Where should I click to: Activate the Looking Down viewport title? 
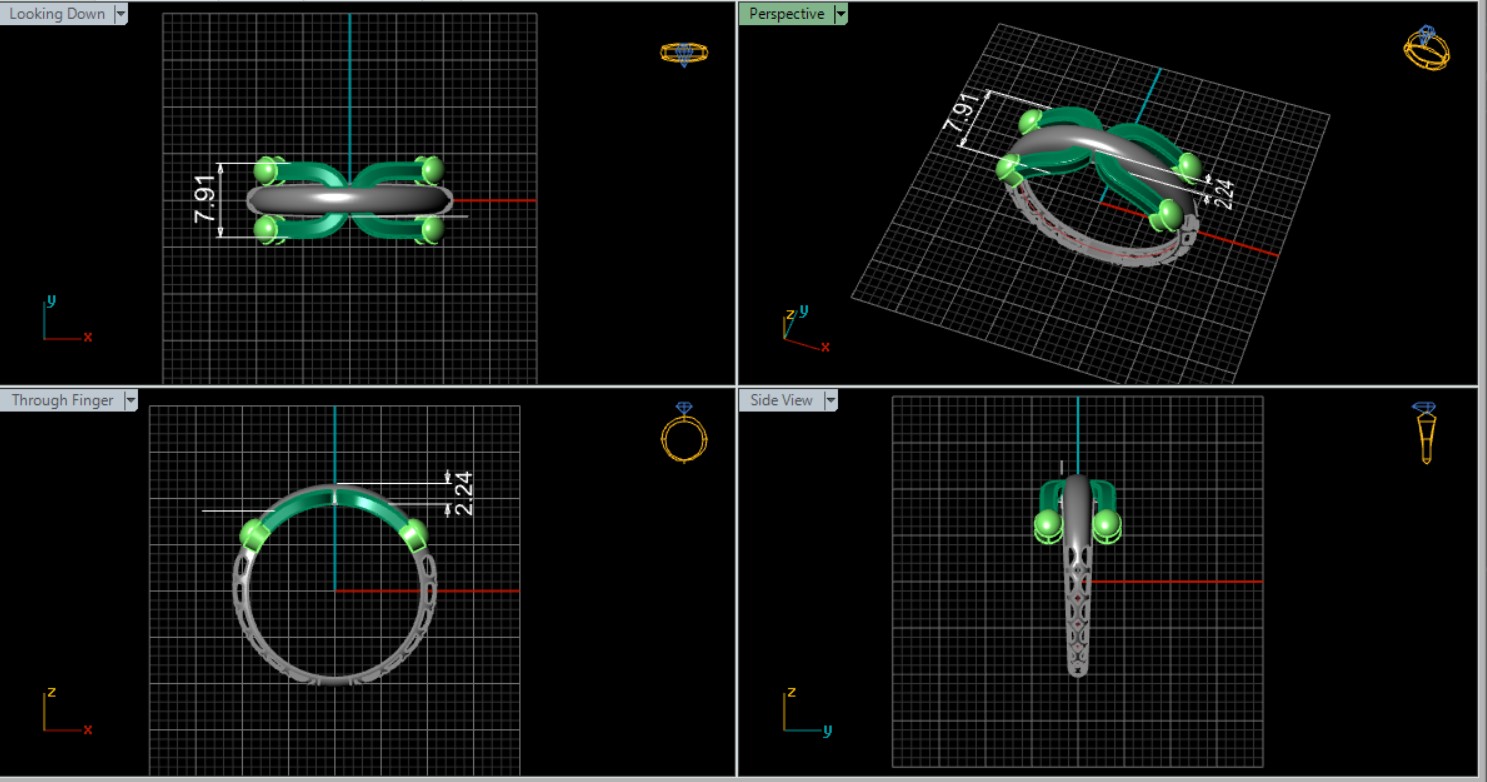tap(56, 14)
